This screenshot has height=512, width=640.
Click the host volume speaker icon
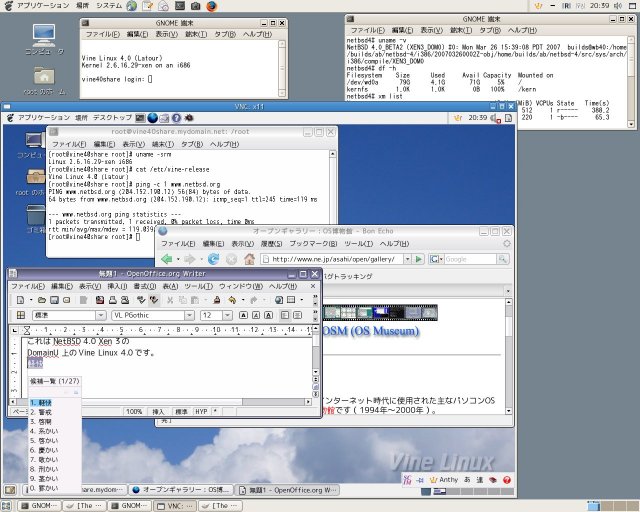coord(618,6)
